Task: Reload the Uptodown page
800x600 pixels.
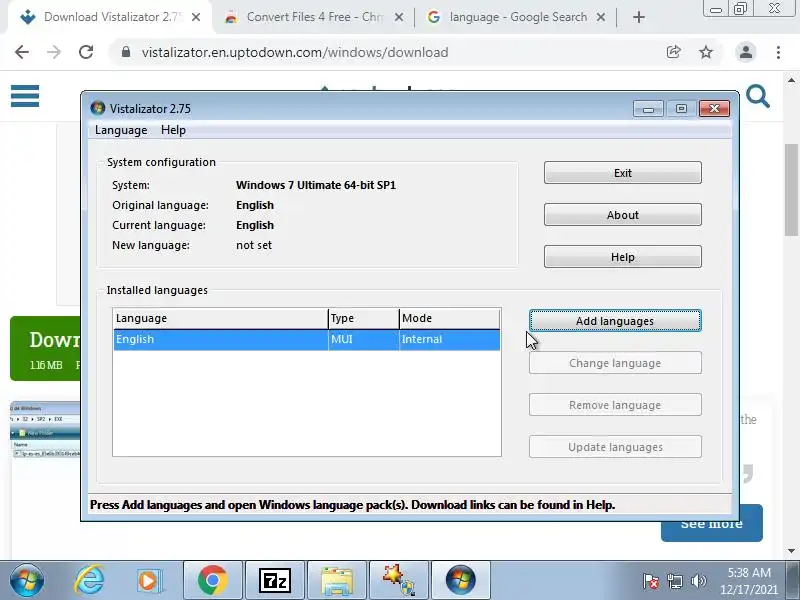Action: [x=86, y=52]
